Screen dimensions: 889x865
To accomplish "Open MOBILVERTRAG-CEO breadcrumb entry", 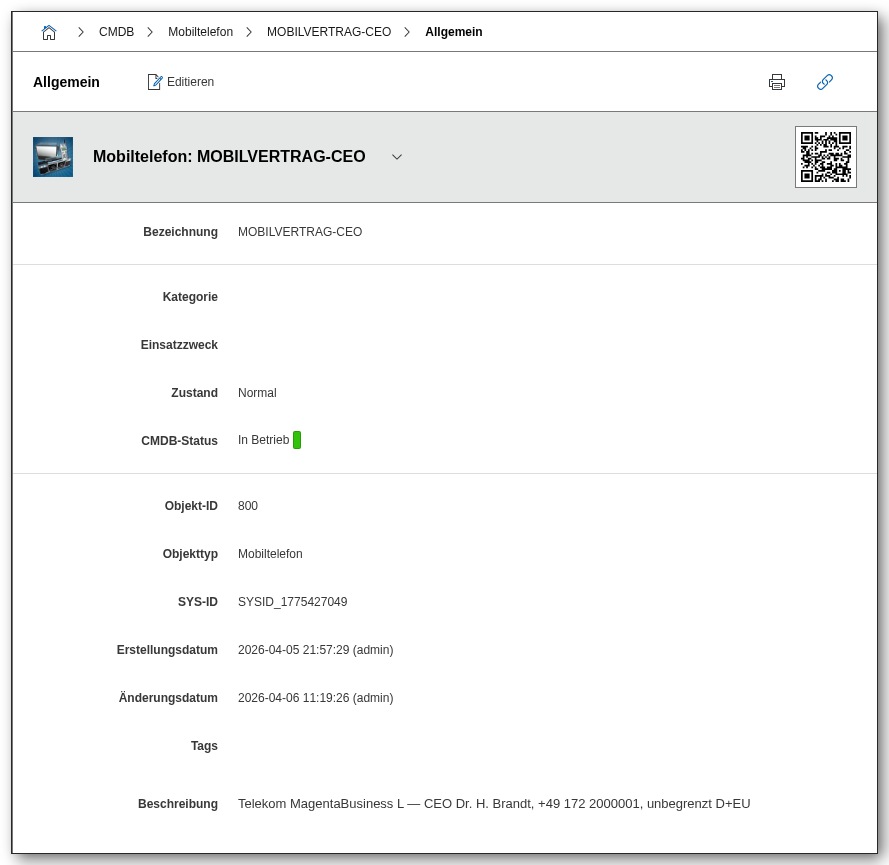I will point(329,32).
